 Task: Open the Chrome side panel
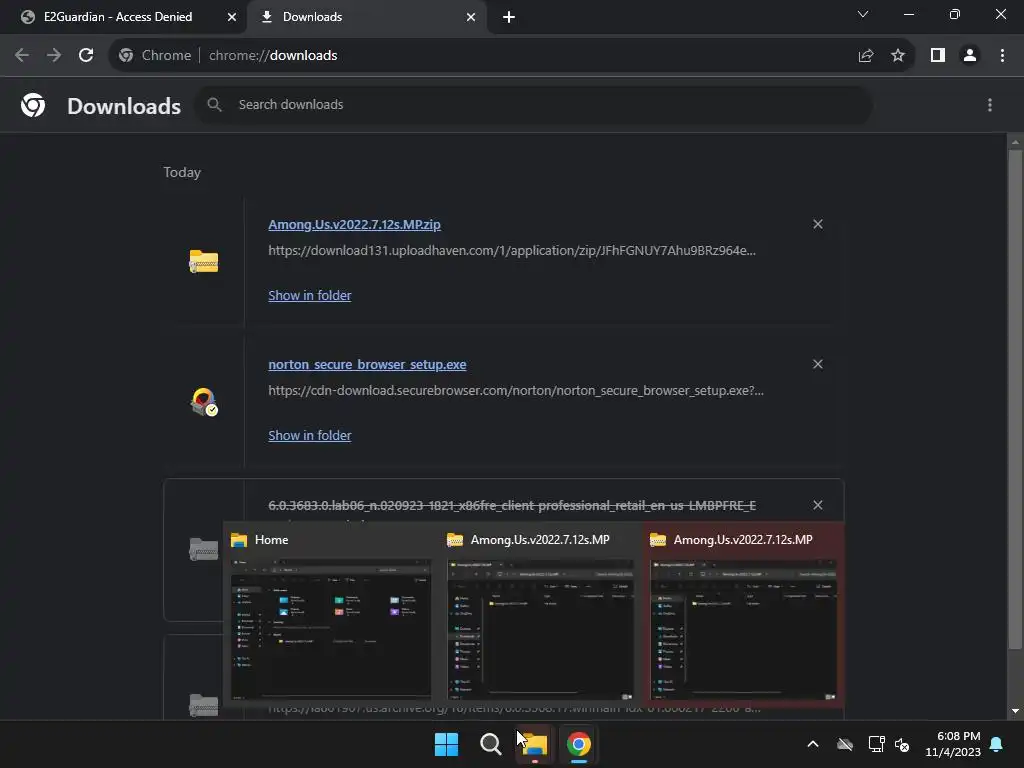click(938, 56)
